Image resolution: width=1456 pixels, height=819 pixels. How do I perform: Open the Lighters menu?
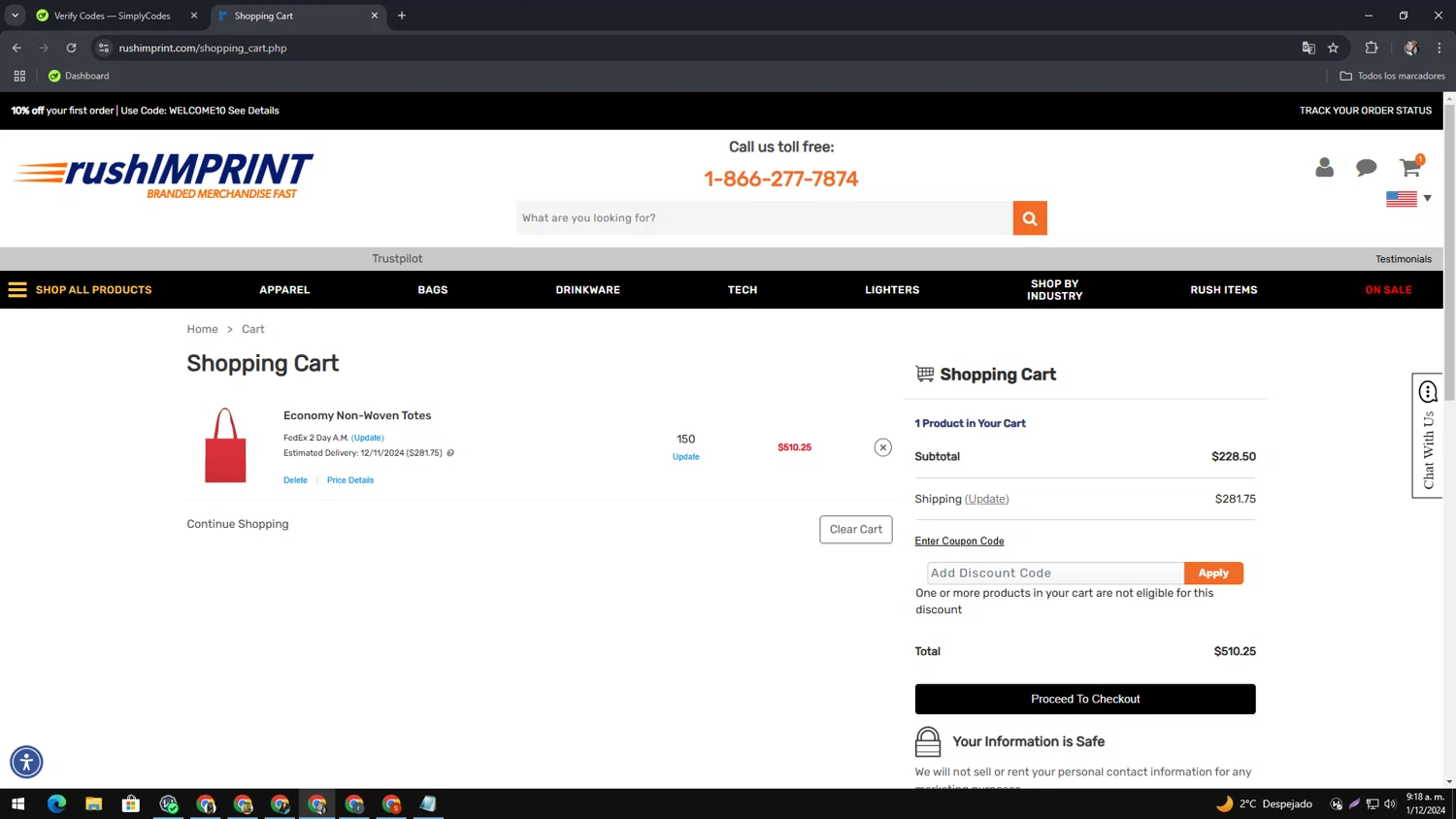point(892,290)
